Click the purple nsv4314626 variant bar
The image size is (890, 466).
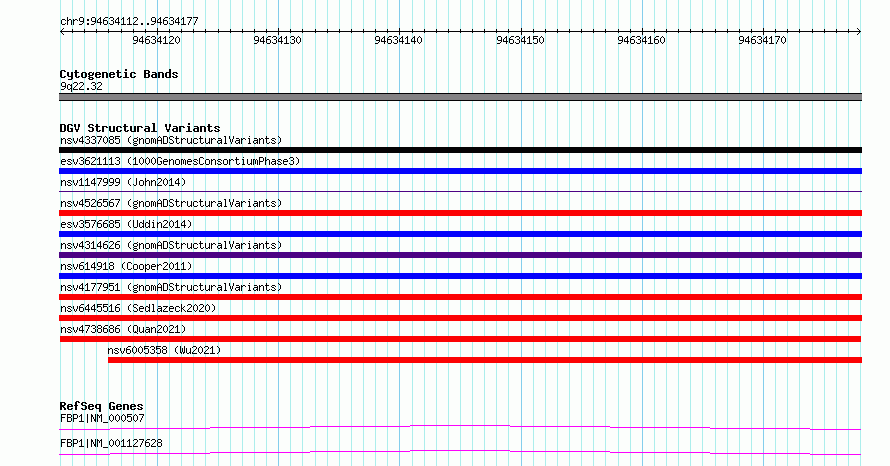[x=460, y=255]
